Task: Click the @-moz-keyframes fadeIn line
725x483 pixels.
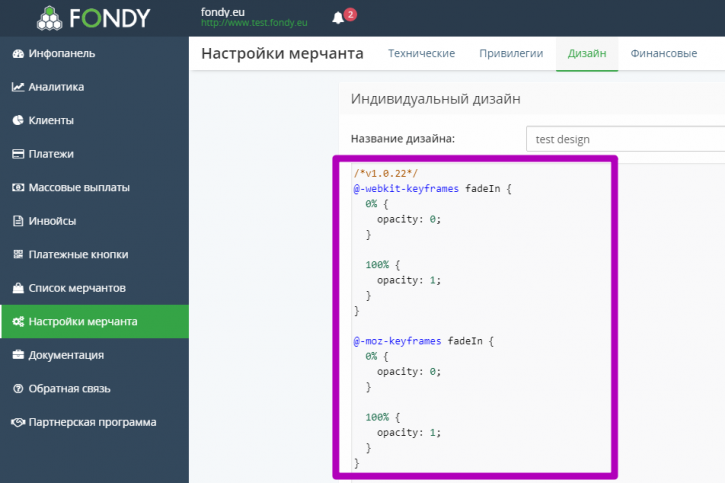Action: (x=424, y=341)
